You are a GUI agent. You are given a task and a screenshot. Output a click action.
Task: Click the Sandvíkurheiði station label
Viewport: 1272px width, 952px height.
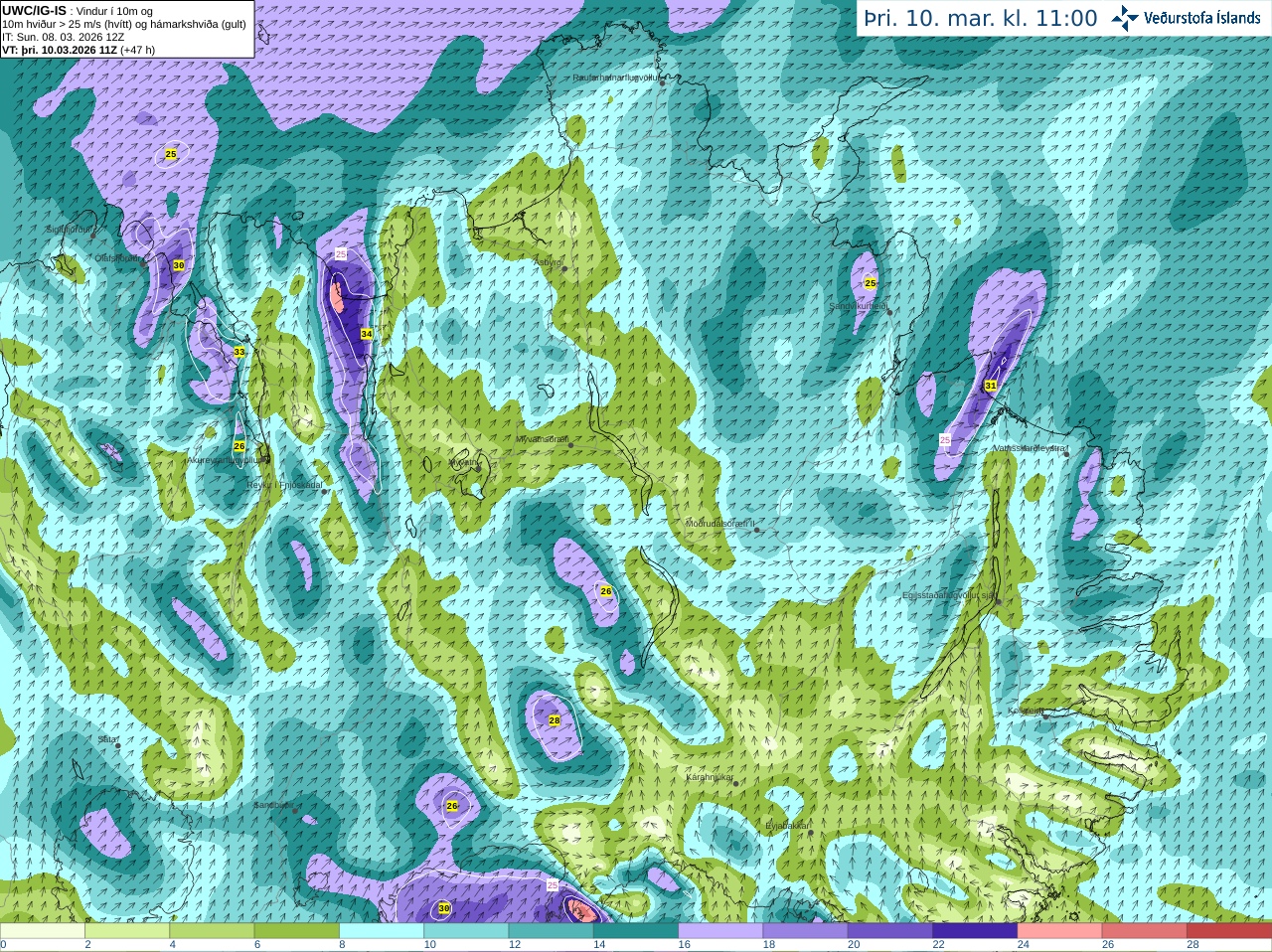[x=858, y=306]
